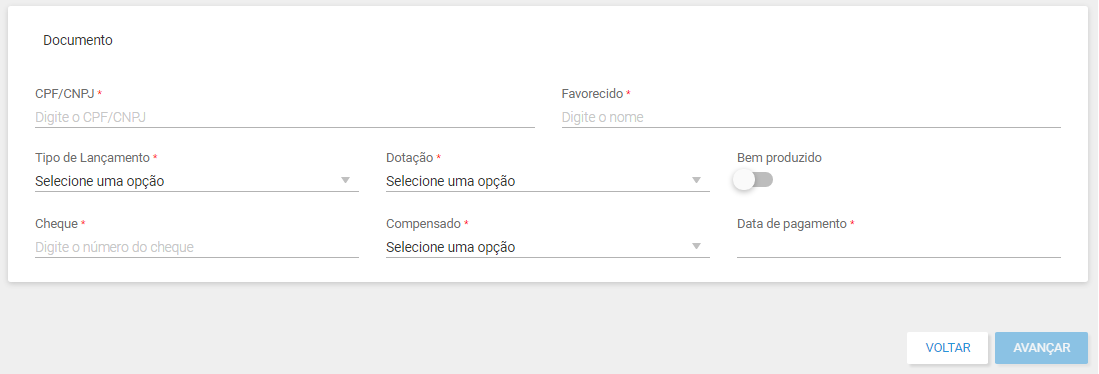Image resolution: width=1099 pixels, height=374 pixels.
Task: Click the Favorecido field label
Action: point(592,93)
